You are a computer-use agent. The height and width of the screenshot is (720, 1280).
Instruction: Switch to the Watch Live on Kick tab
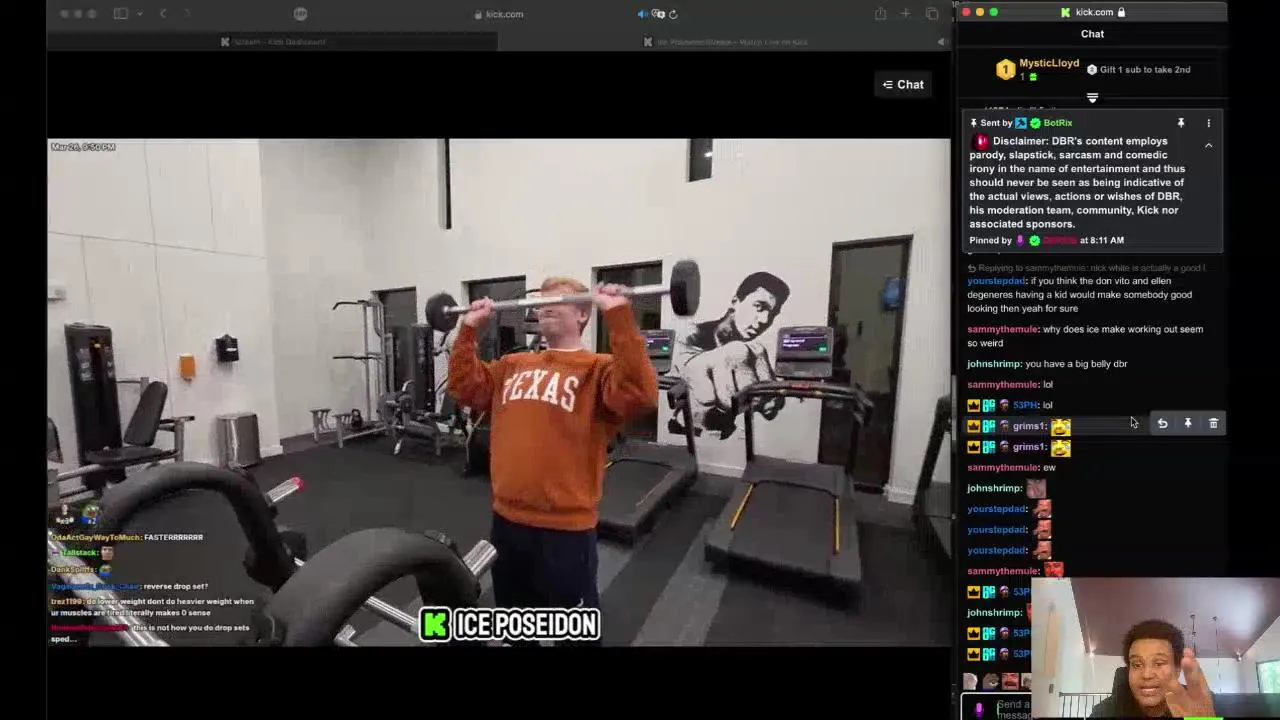tap(725, 42)
